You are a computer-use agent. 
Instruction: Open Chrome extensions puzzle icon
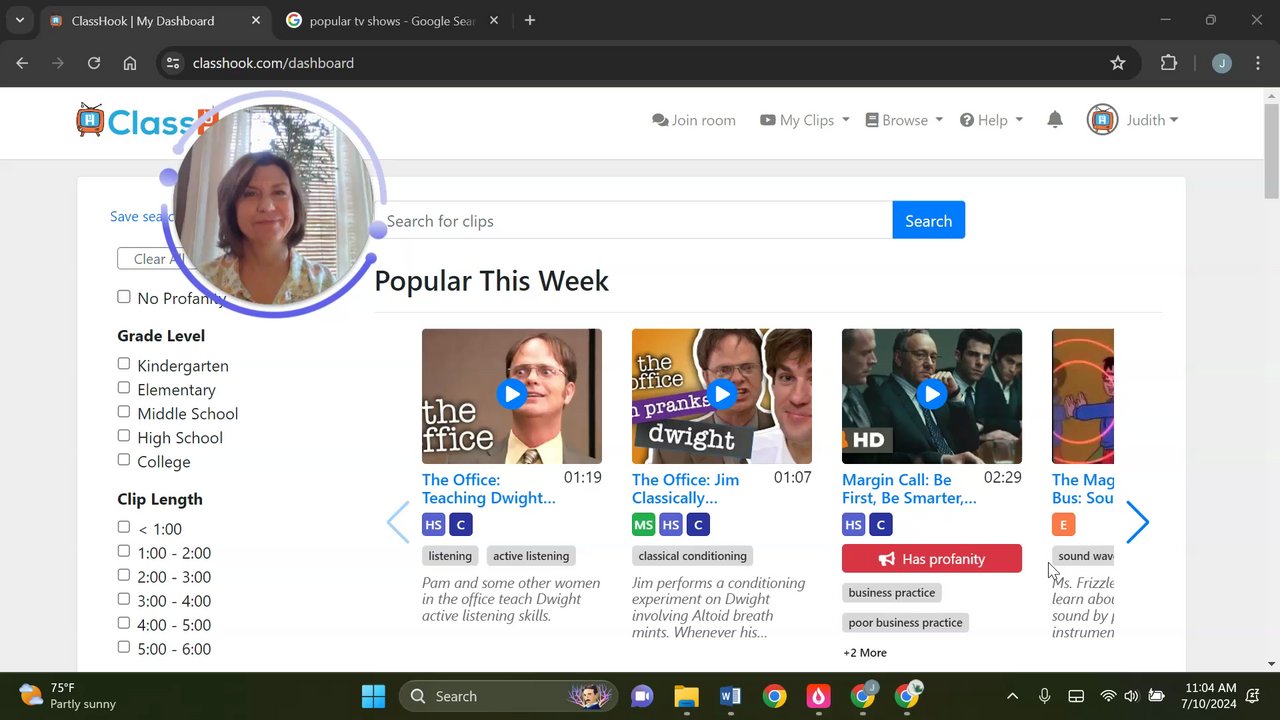(1168, 63)
